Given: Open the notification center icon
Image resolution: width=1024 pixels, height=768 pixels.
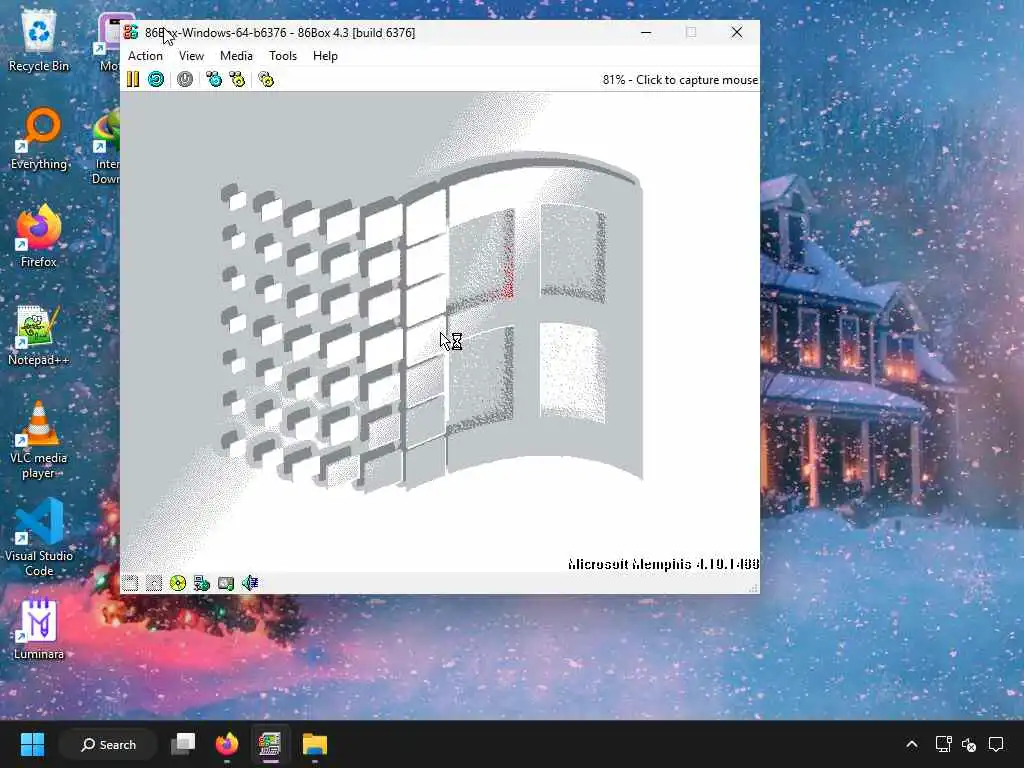Looking at the screenshot, I should tap(996, 744).
